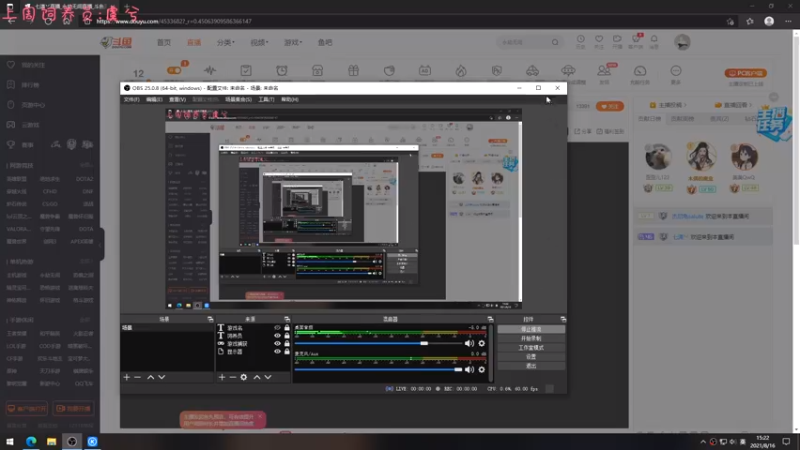Move the scene up in the scenes panel
Viewport: 800px width, 450px height.
151,377
